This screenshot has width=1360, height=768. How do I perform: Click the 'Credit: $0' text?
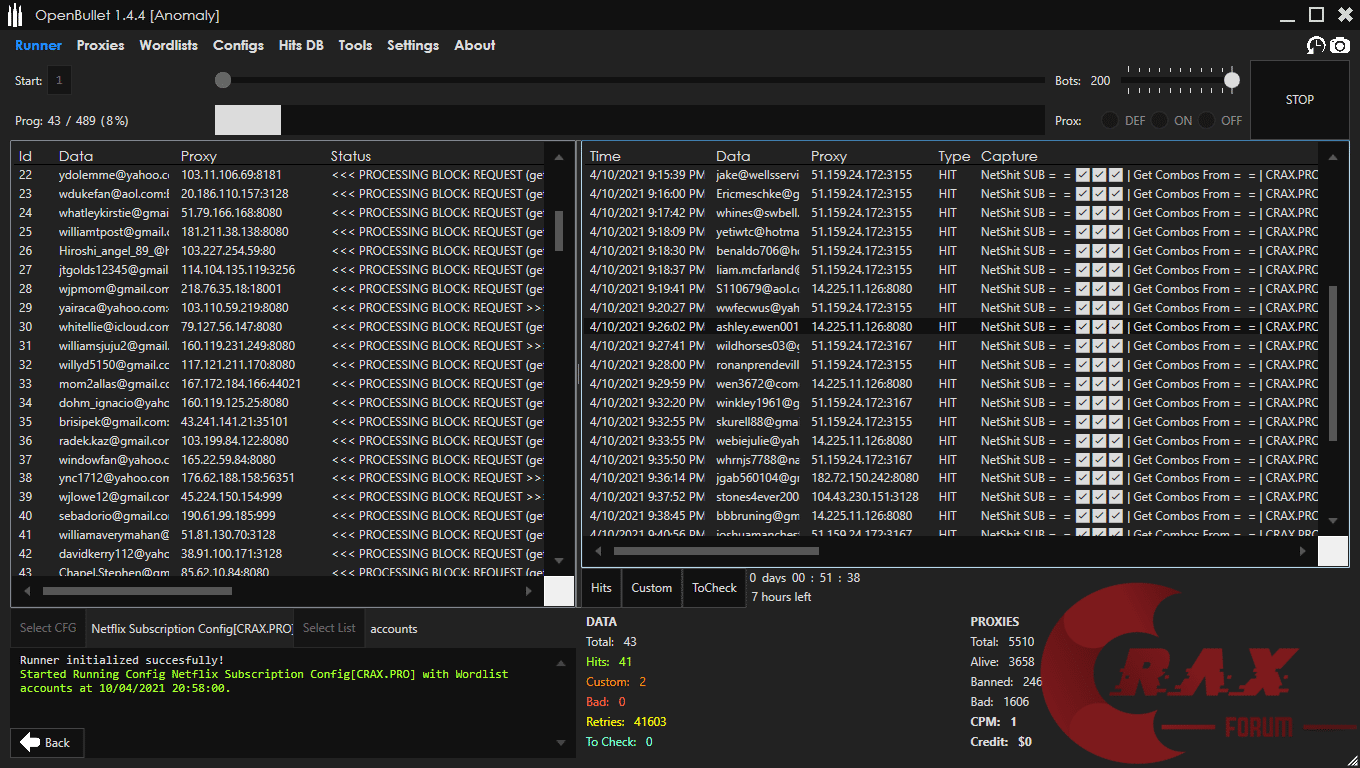1001,742
